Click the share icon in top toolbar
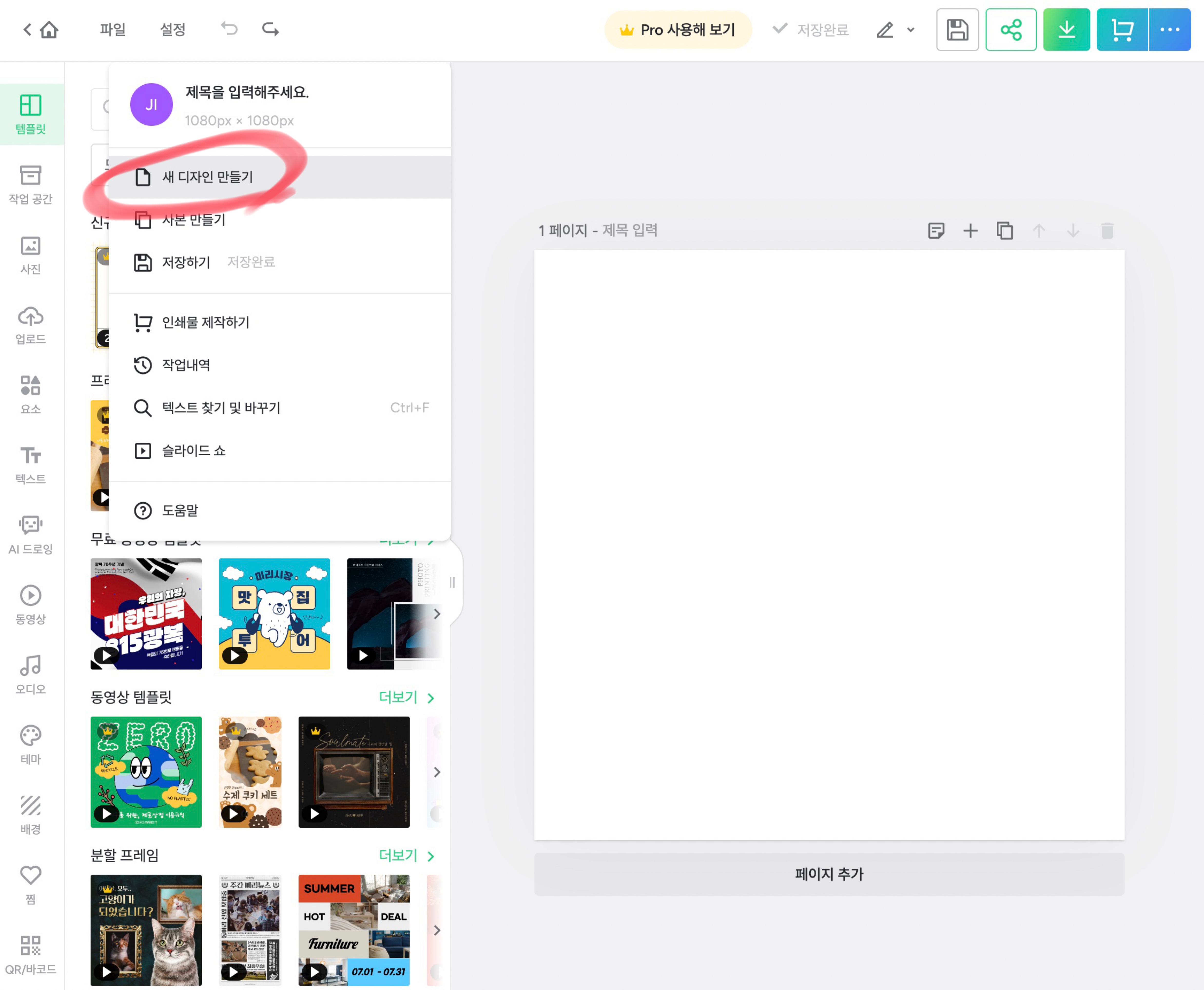Screen dimensions: 1204x990 tap(1011, 30)
